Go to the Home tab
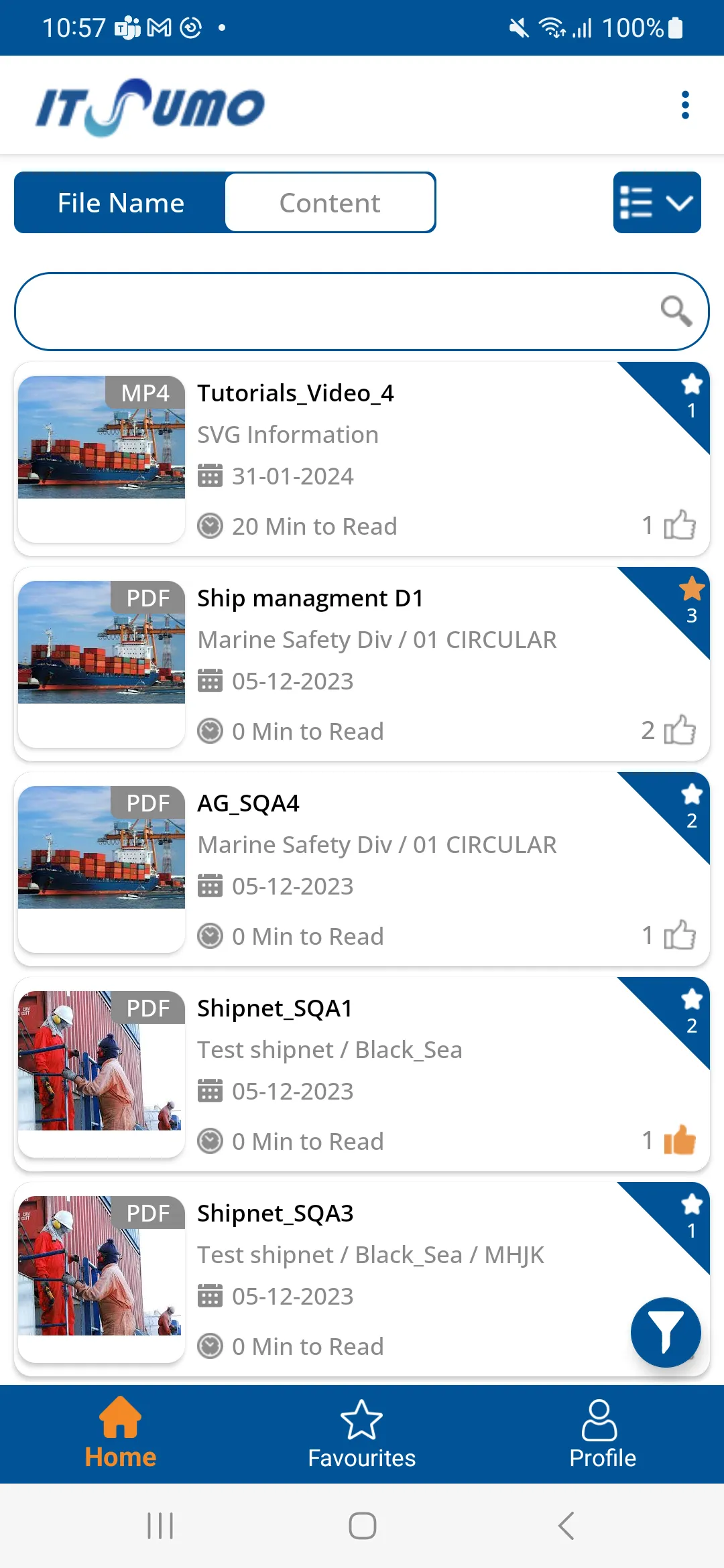Screen dimensions: 724x1568 coord(121,1434)
